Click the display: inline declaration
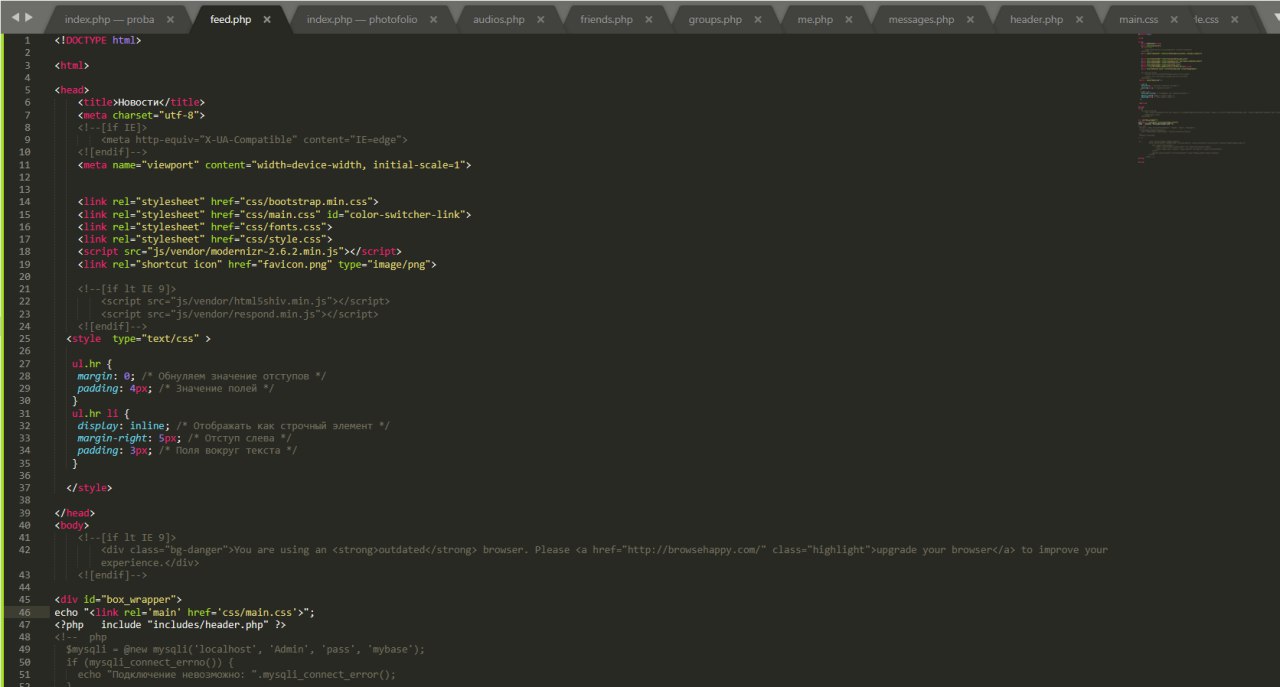Screen dimensions: 1280x687 [124, 427]
